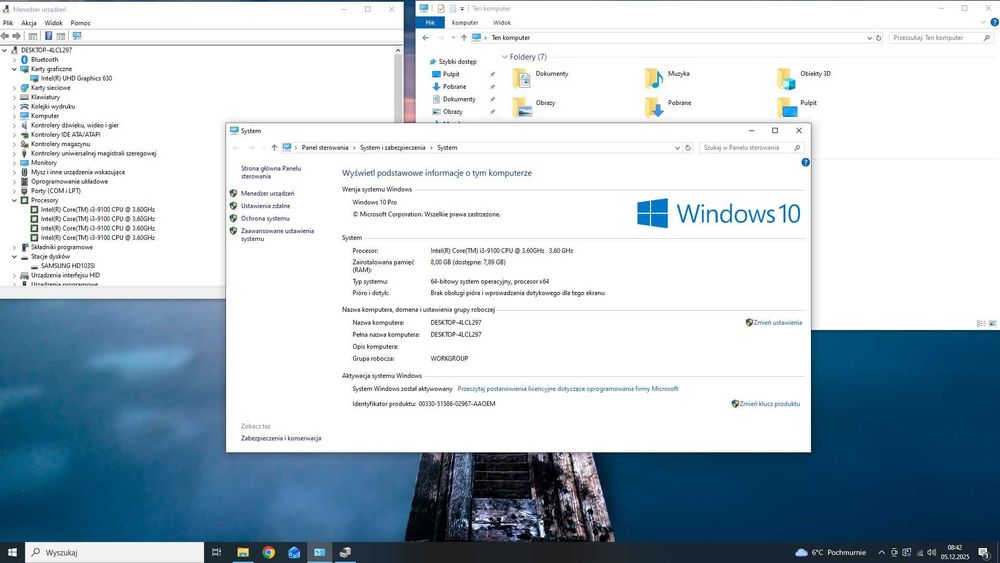
Task: Open the notification center icon
Action: coord(984,552)
